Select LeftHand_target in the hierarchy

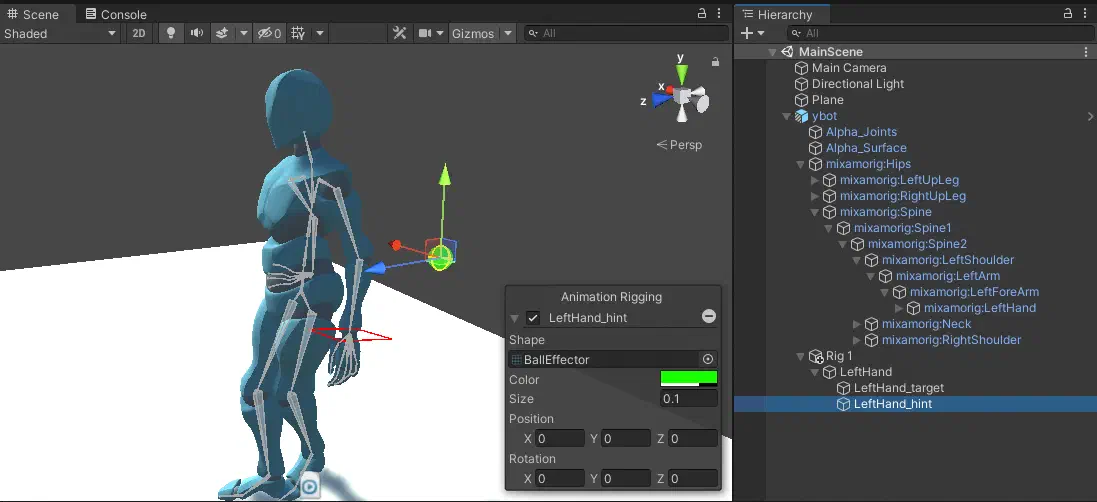point(898,388)
